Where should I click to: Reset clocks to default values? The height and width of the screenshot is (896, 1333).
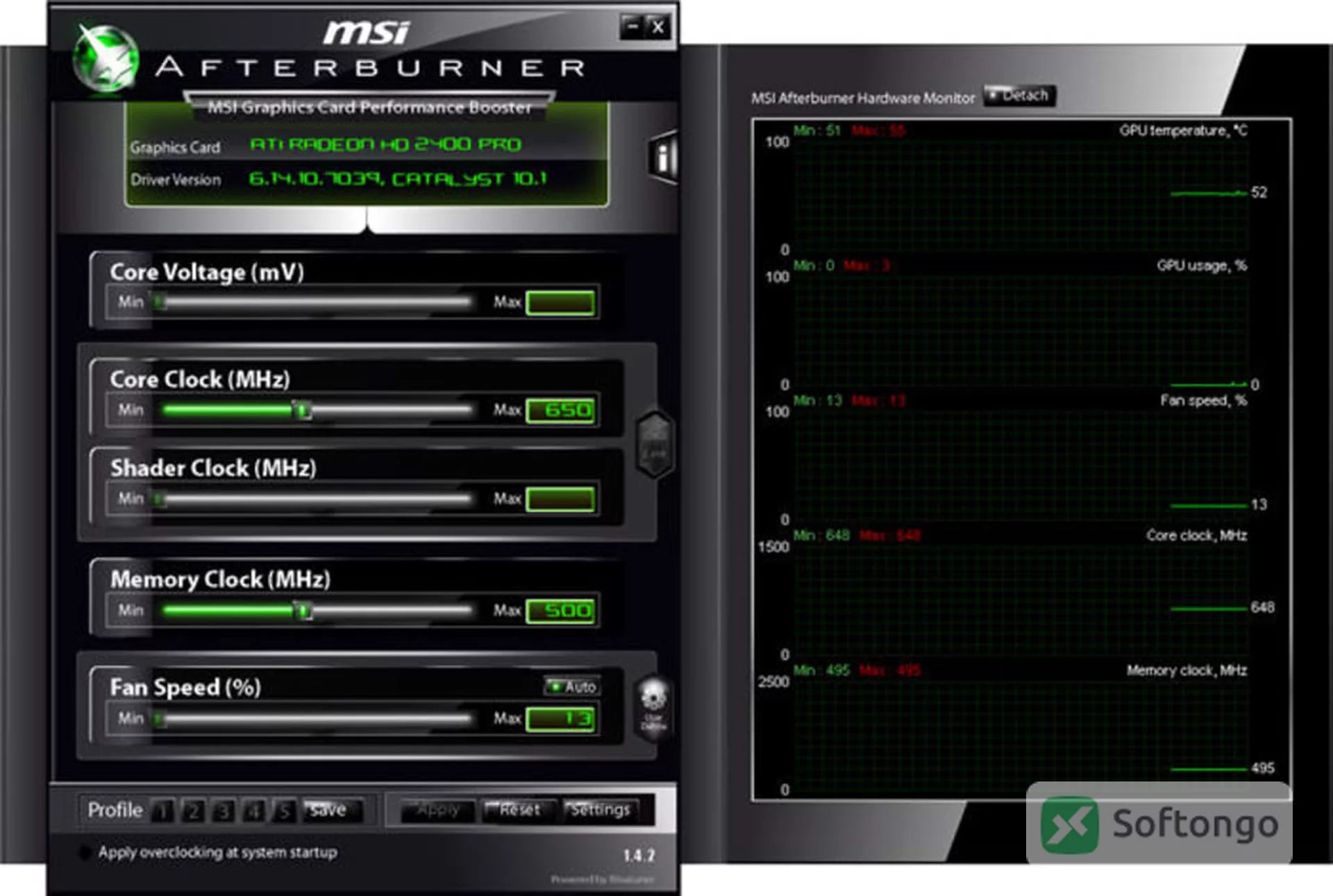point(519,811)
